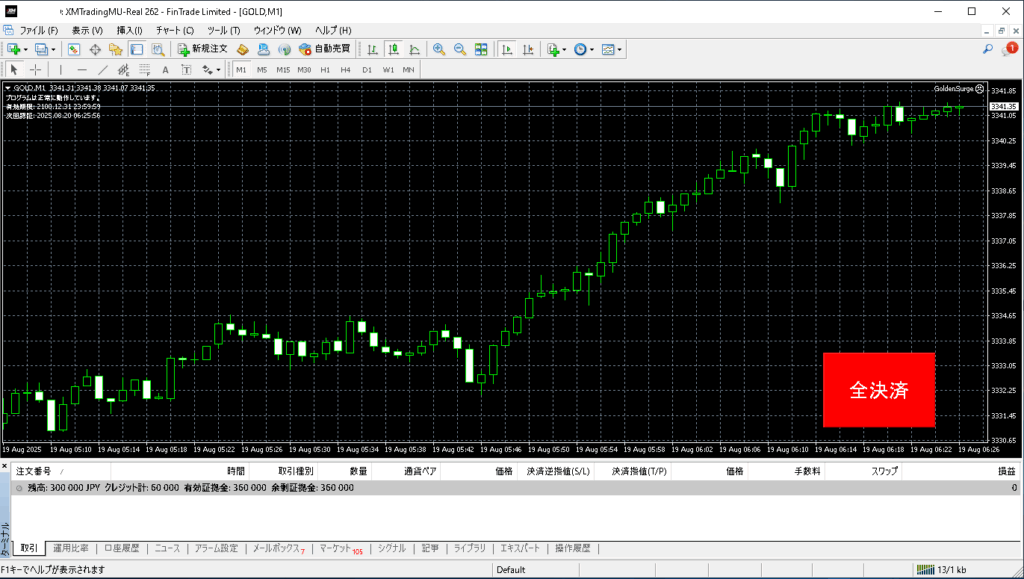Switch chart to line chart display
1024x579 pixels.
pos(414,49)
